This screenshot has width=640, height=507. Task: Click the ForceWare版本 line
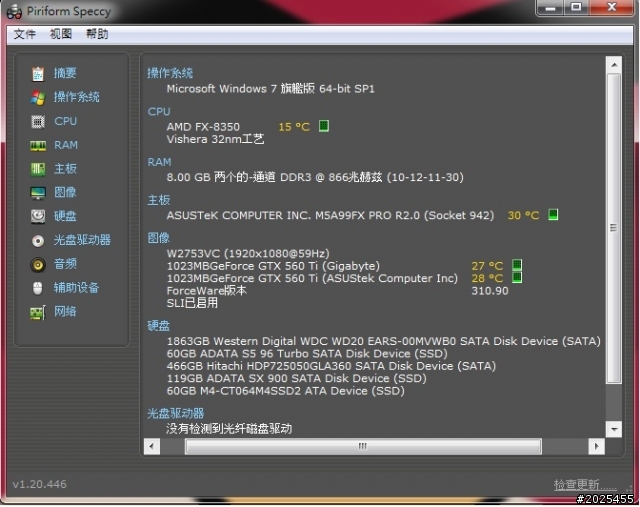pos(207,291)
